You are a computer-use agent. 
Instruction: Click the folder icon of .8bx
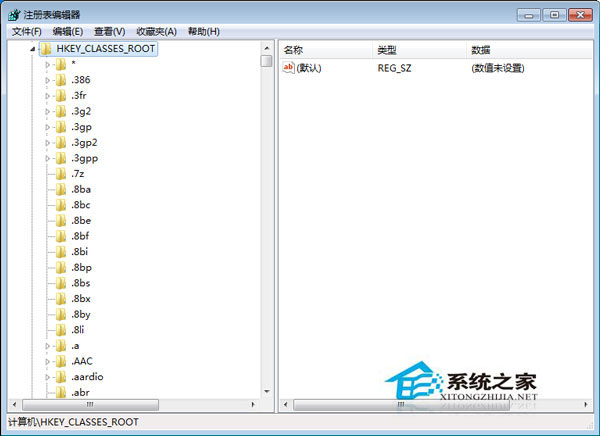61,299
